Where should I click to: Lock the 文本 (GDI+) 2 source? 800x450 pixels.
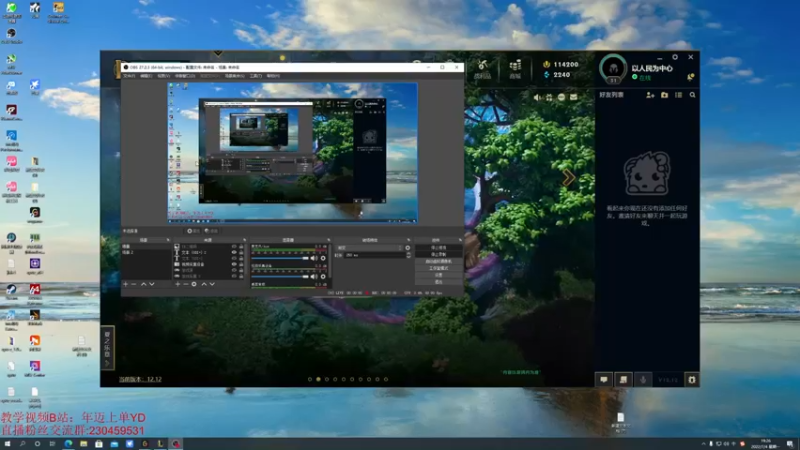[241, 253]
